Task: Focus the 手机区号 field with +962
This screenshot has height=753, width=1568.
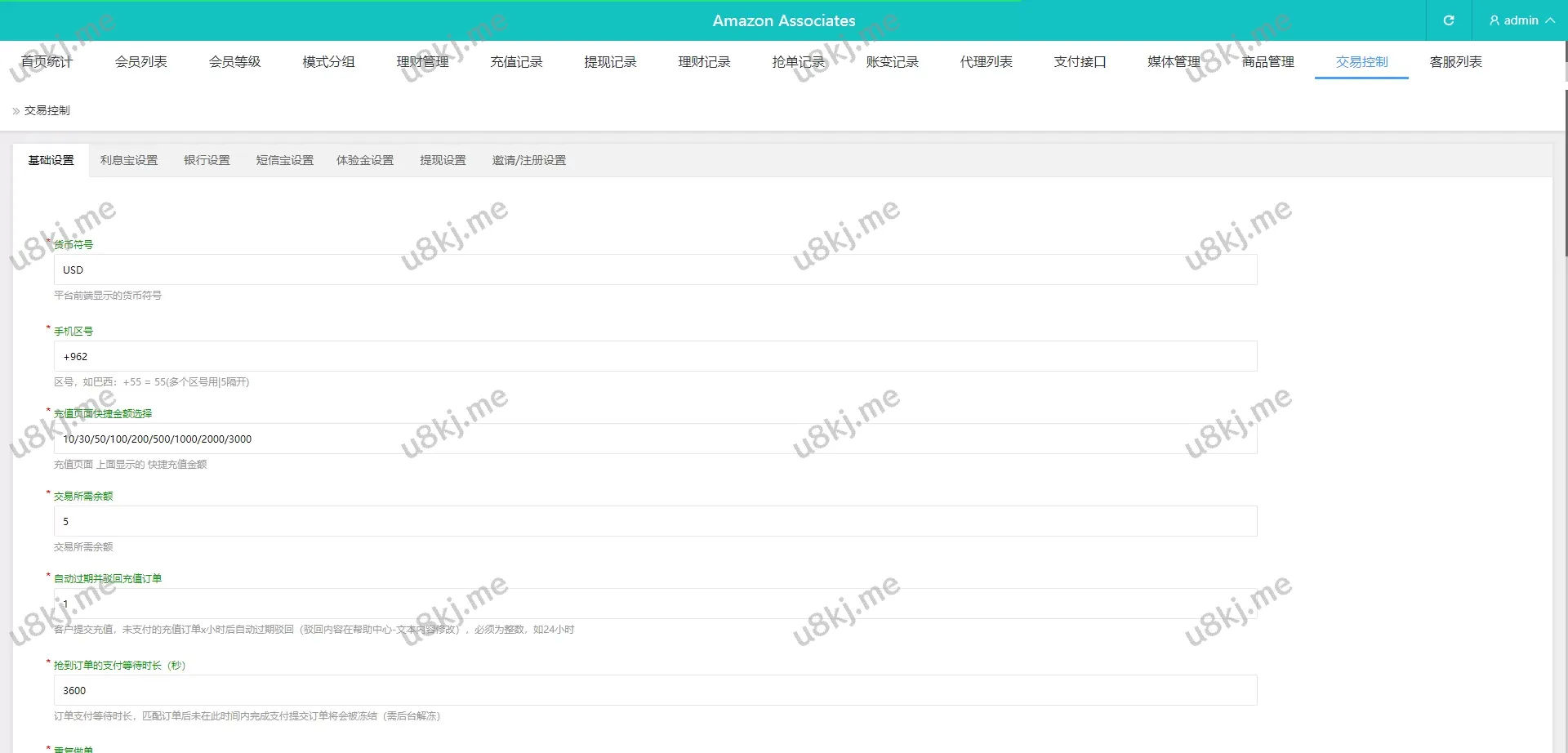Action: pos(655,357)
